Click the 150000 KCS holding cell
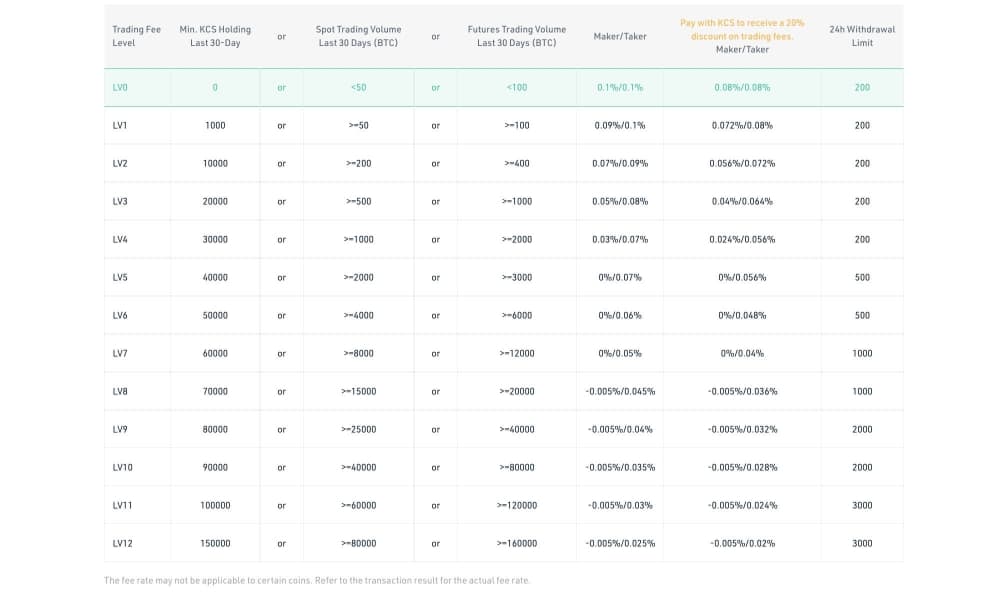1000x600 pixels. click(x=215, y=543)
